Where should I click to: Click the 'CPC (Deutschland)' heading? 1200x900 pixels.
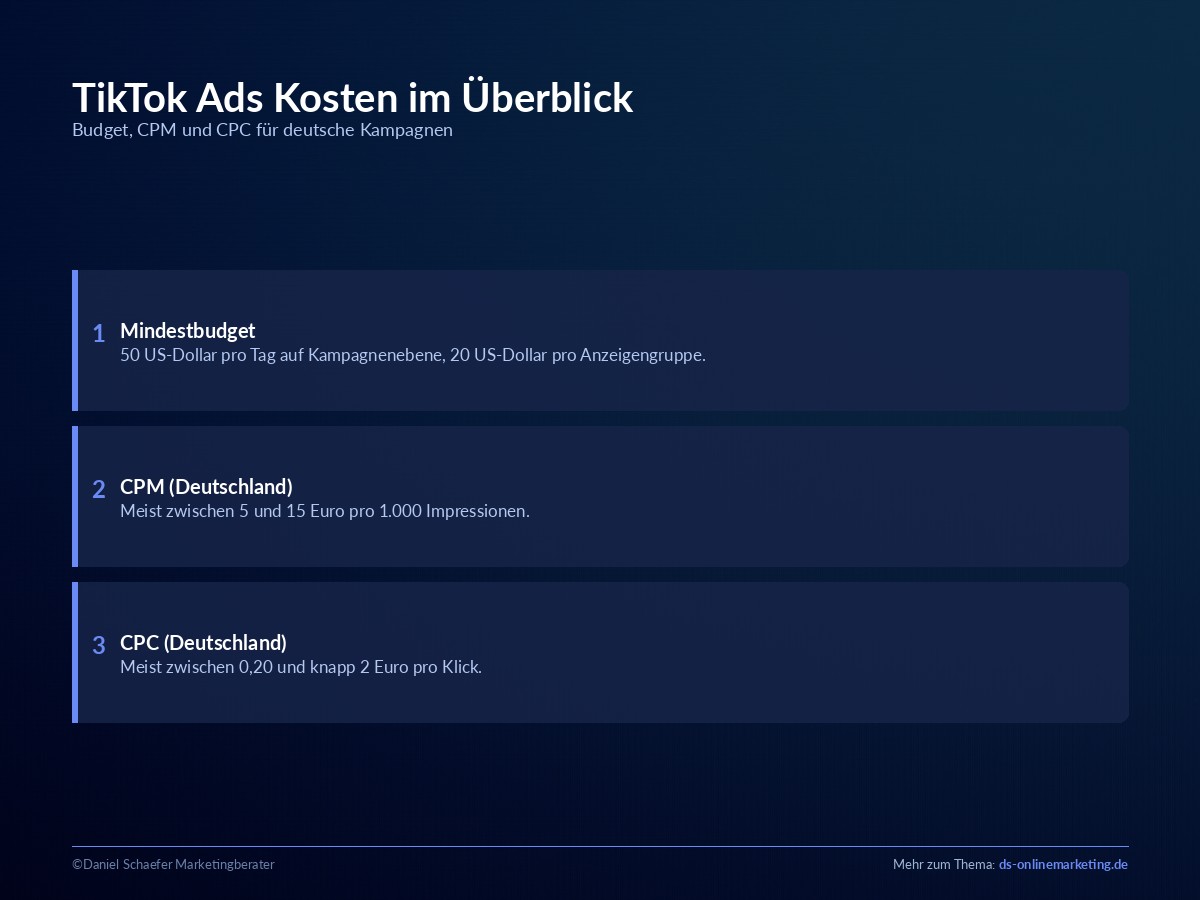203,642
